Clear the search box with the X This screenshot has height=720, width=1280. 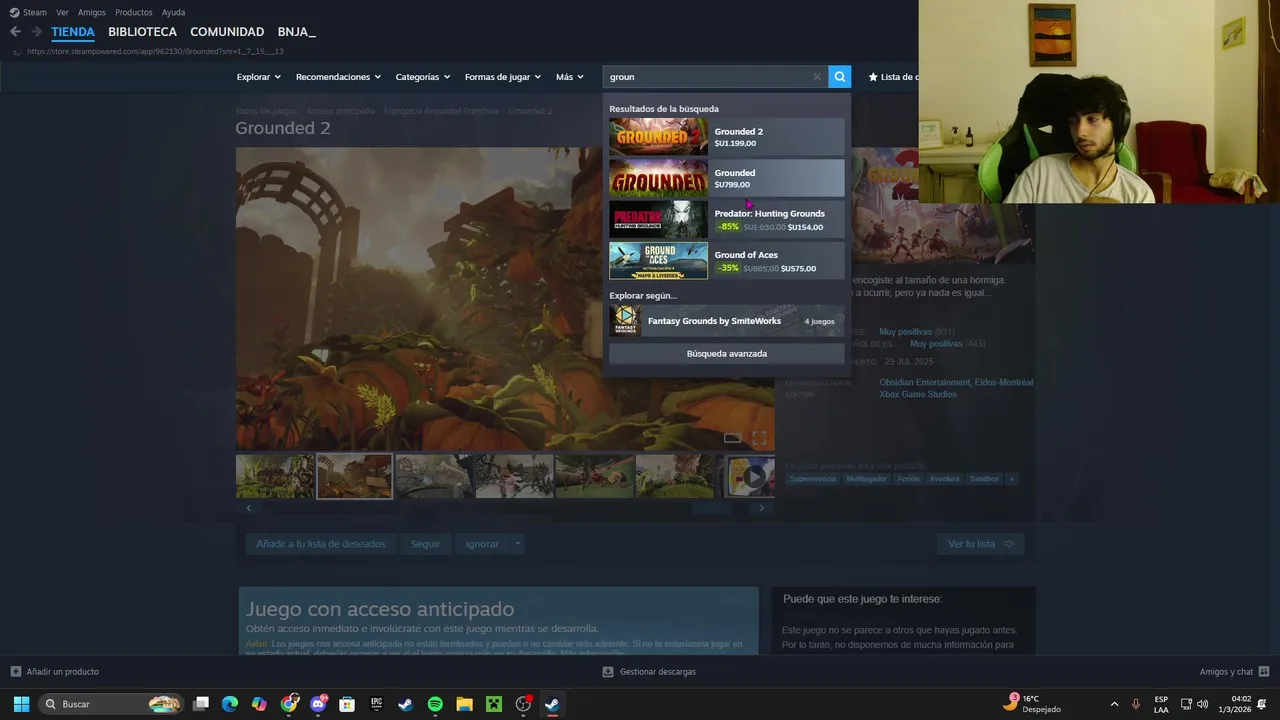click(x=817, y=77)
